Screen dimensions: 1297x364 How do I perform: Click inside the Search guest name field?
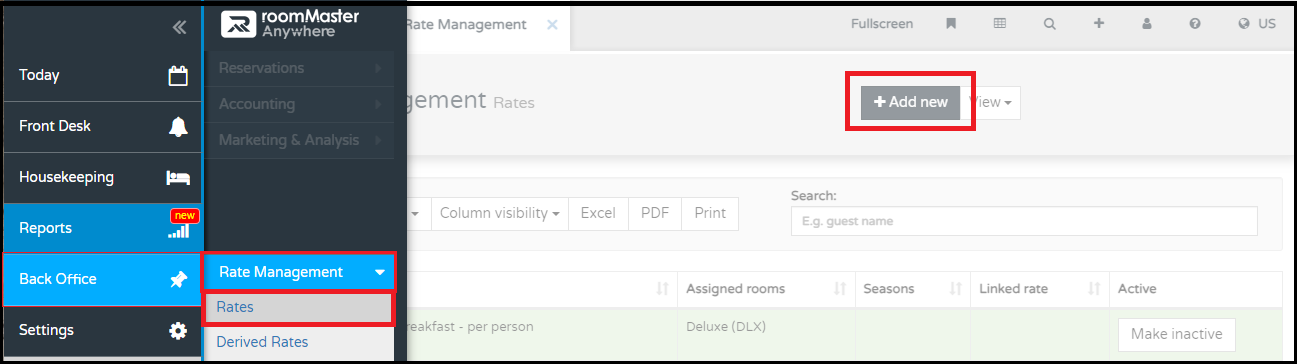pyautogui.click(x=1024, y=221)
